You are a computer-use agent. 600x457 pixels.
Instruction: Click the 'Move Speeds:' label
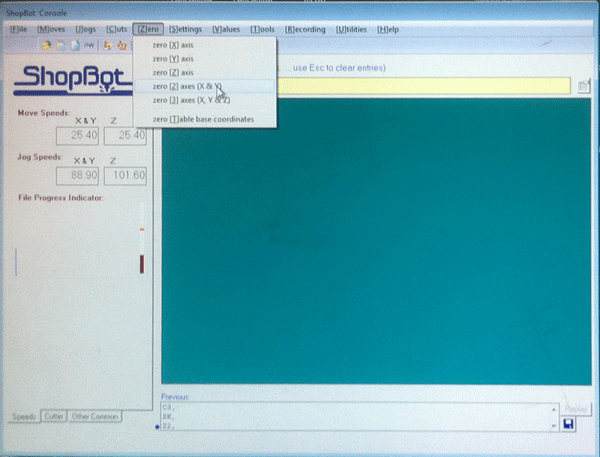(x=43, y=113)
